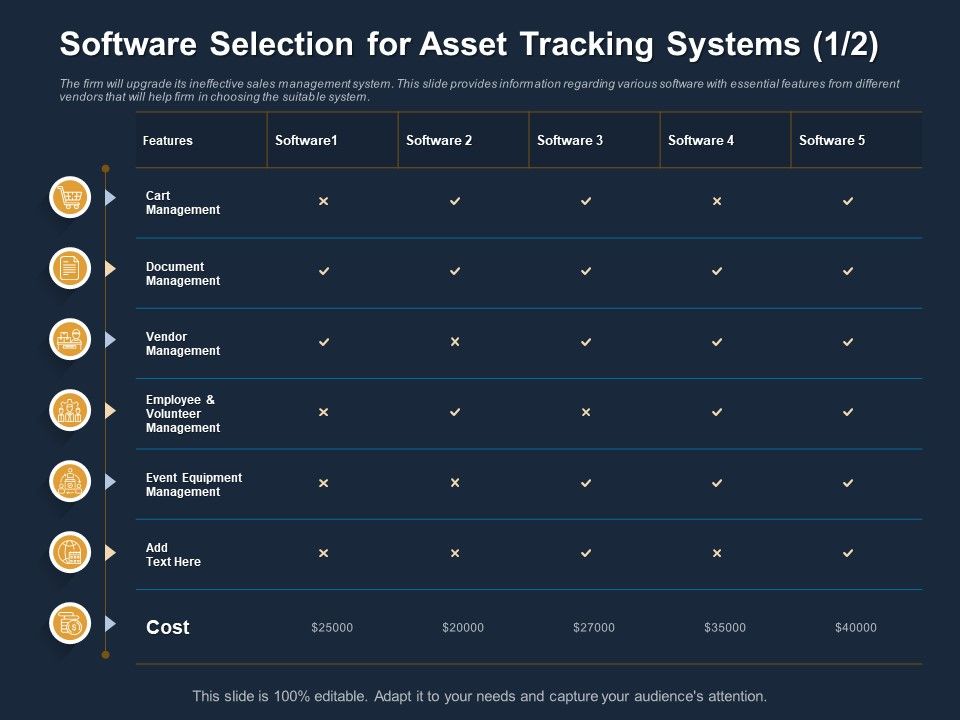Image resolution: width=960 pixels, height=720 pixels.
Task: Click the Vendor Management row label
Action: 182,343
